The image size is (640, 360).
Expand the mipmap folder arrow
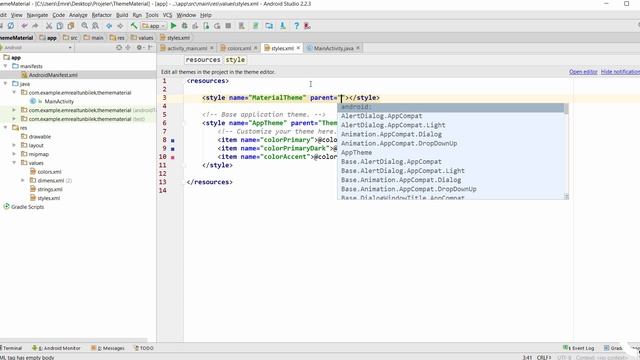point(14,154)
